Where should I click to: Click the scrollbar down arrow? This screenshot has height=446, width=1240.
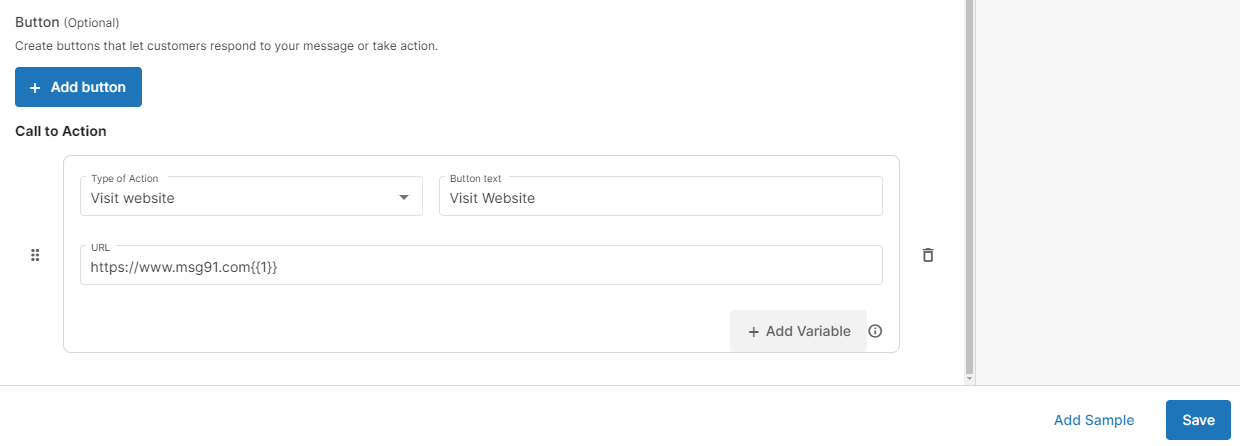[x=968, y=379]
